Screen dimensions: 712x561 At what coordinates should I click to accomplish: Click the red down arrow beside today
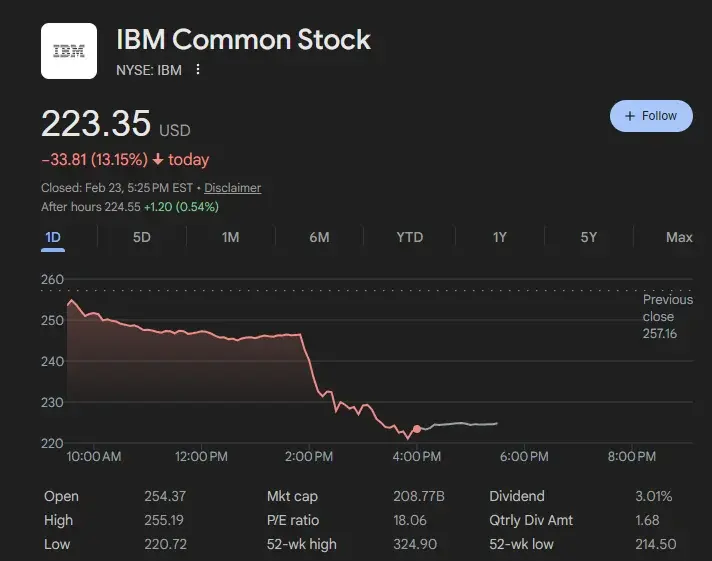tap(158, 160)
